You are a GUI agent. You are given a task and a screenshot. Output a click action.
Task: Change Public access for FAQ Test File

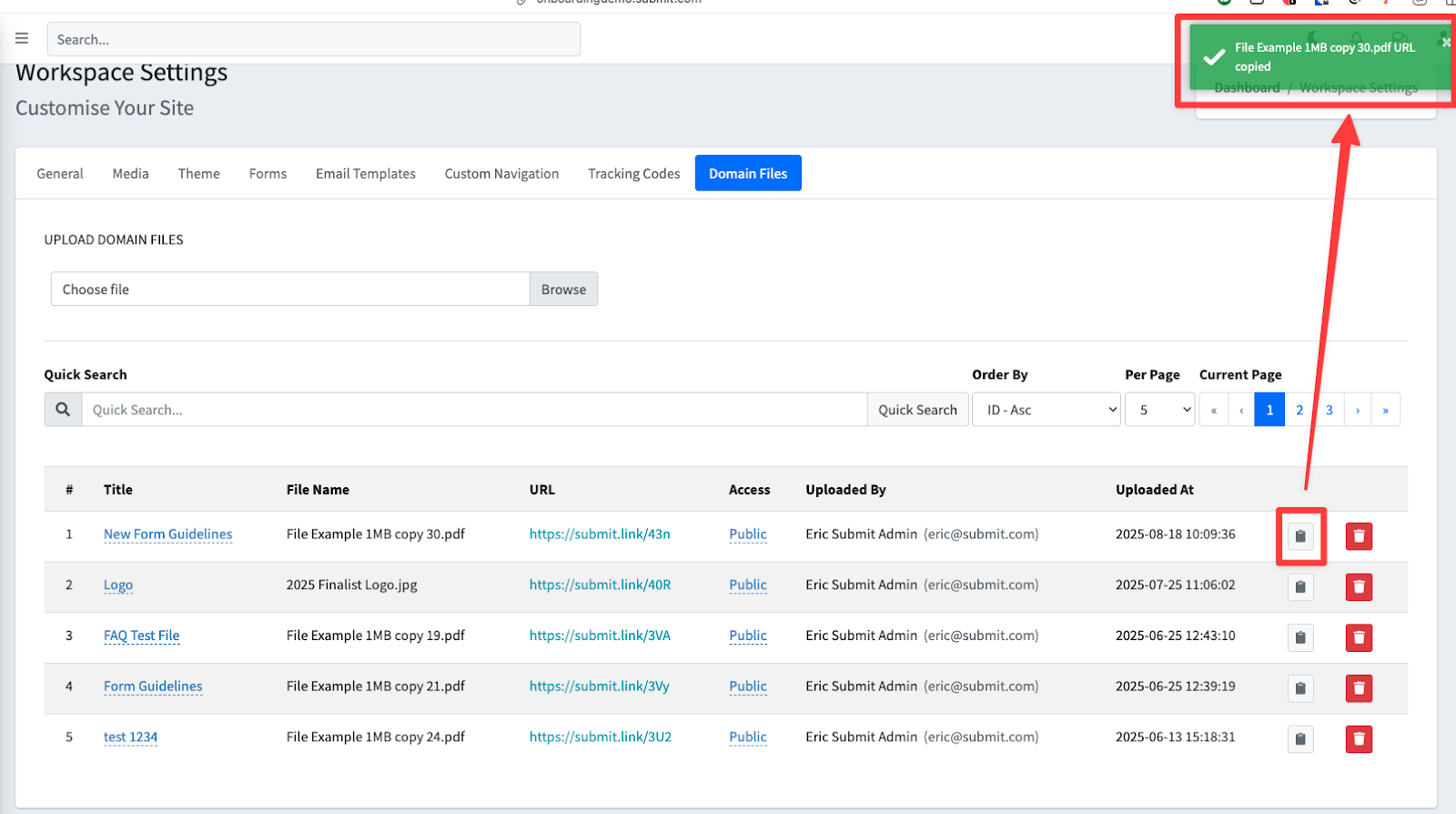(748, 636)
